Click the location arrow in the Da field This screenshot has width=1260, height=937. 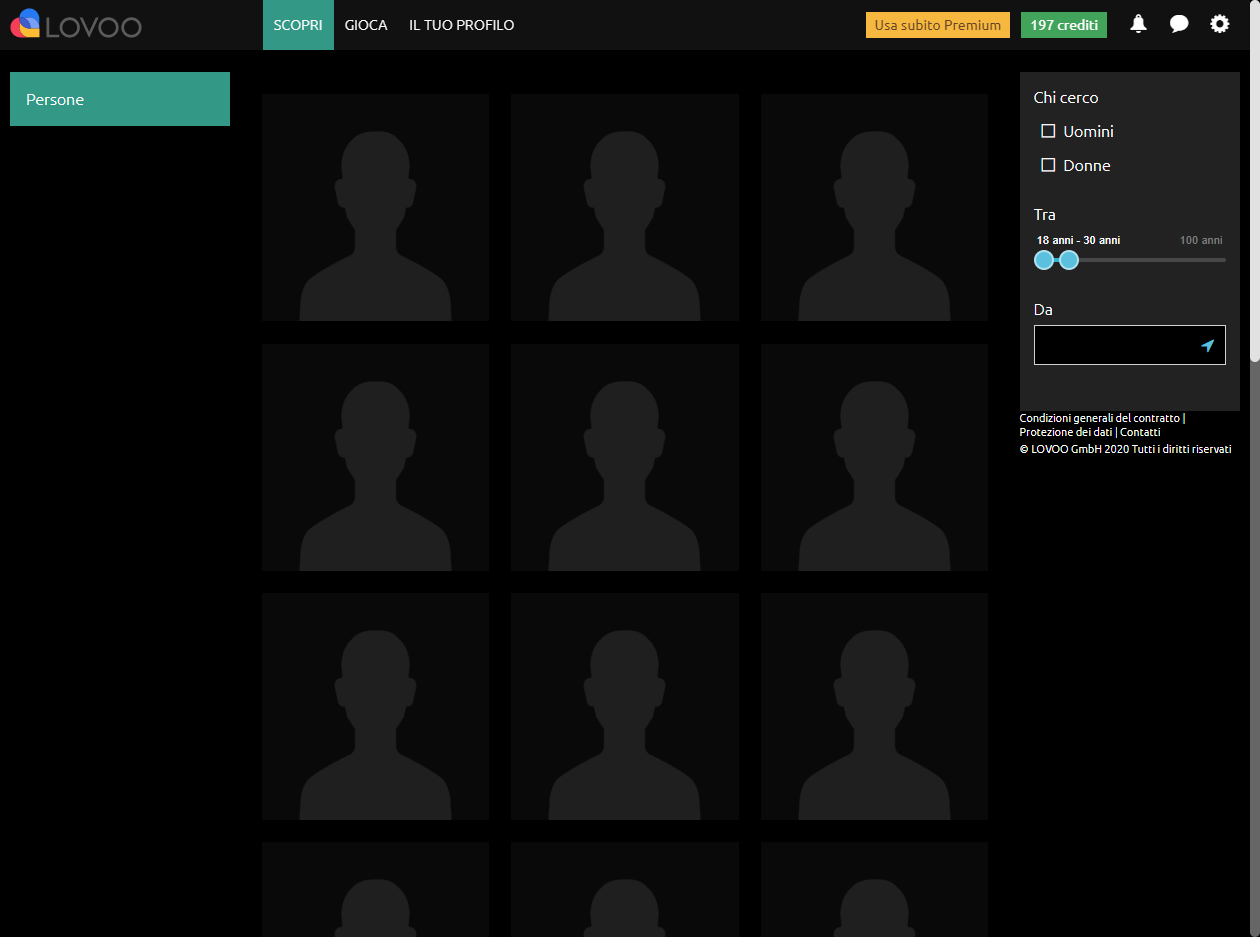[x=1209, y=344]
